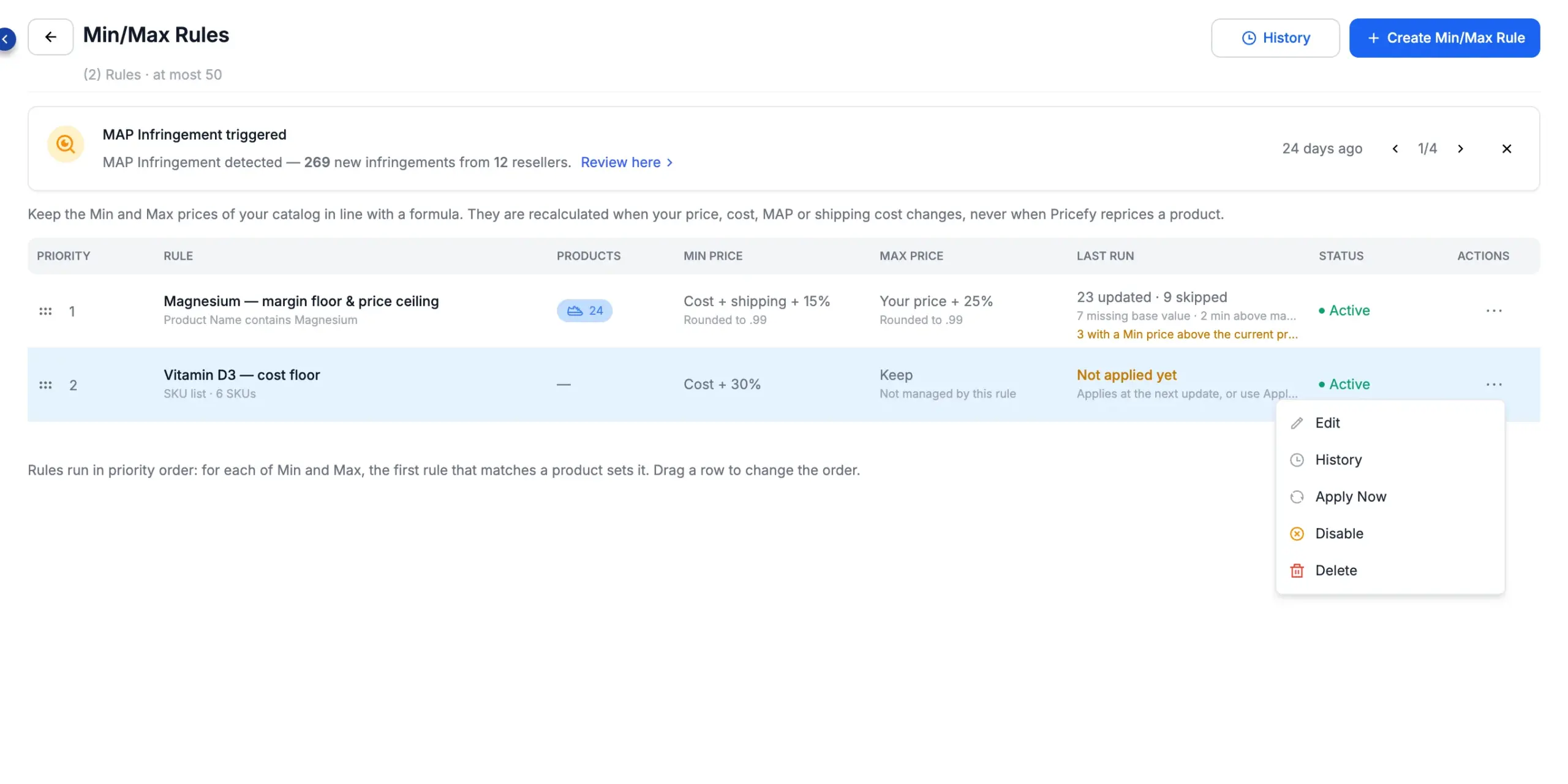The width and height of the screenshot is (1568, 784).
Task: Click the '24 days ago' timestamp
Action: (x=1322, y=149)
